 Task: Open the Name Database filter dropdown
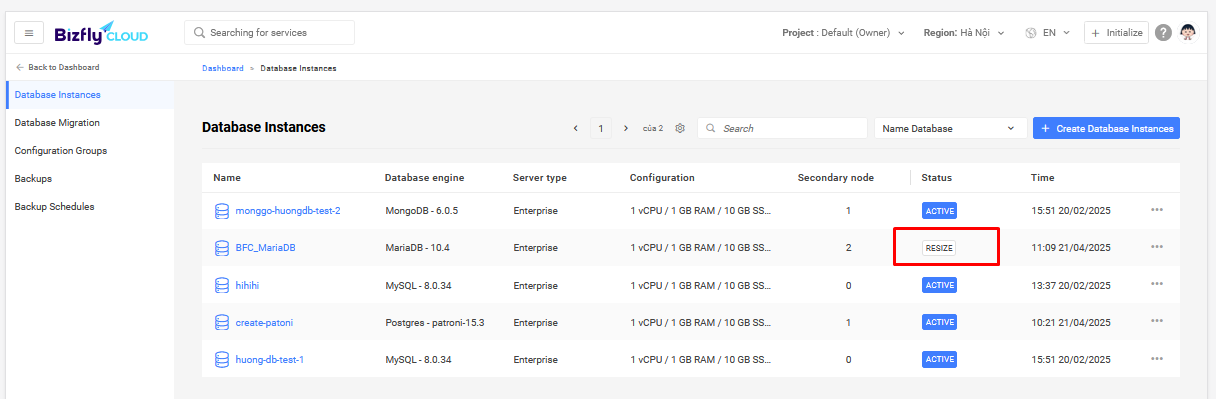pyautogui.click(x=950, y=128)
